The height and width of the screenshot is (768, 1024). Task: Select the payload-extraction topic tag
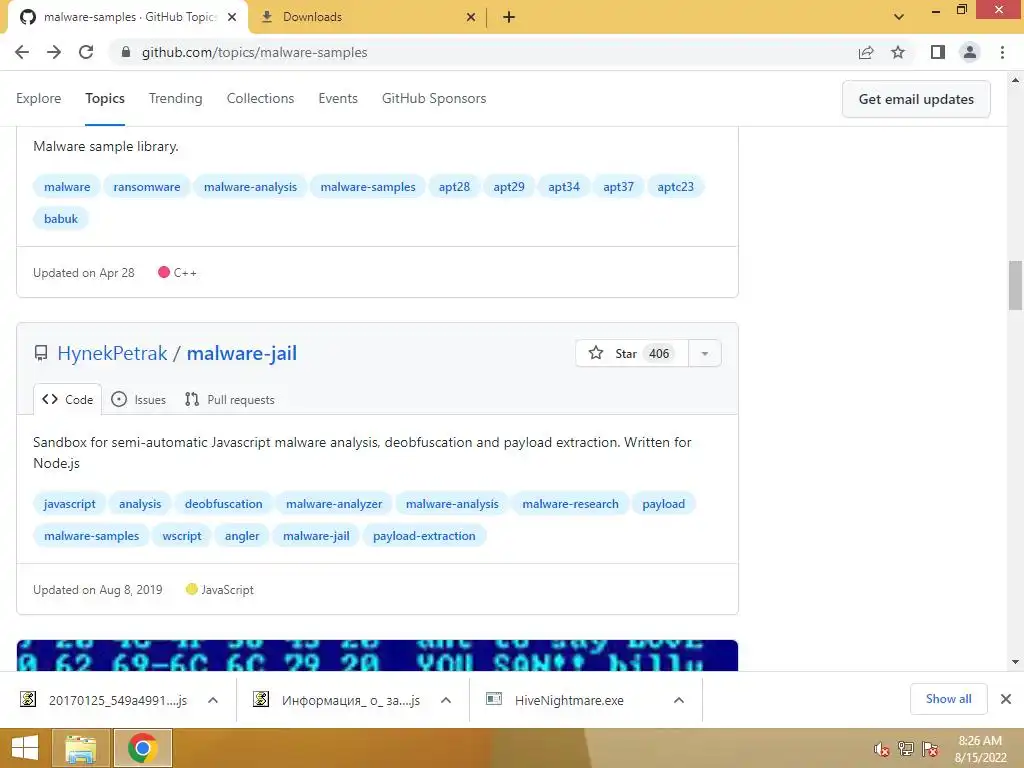click(x=424, y=536)
